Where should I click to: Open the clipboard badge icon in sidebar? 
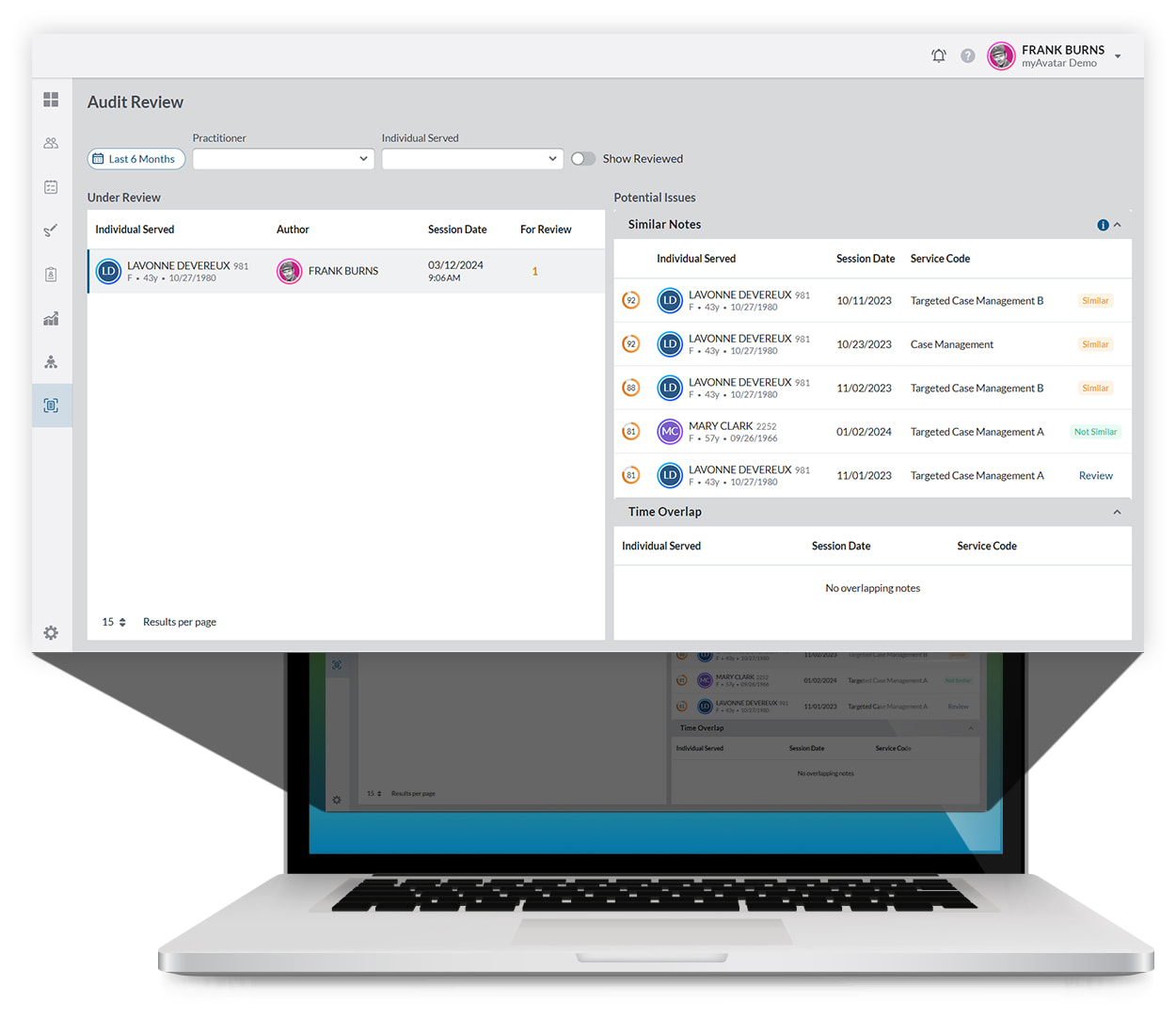(x=51, y=275)
